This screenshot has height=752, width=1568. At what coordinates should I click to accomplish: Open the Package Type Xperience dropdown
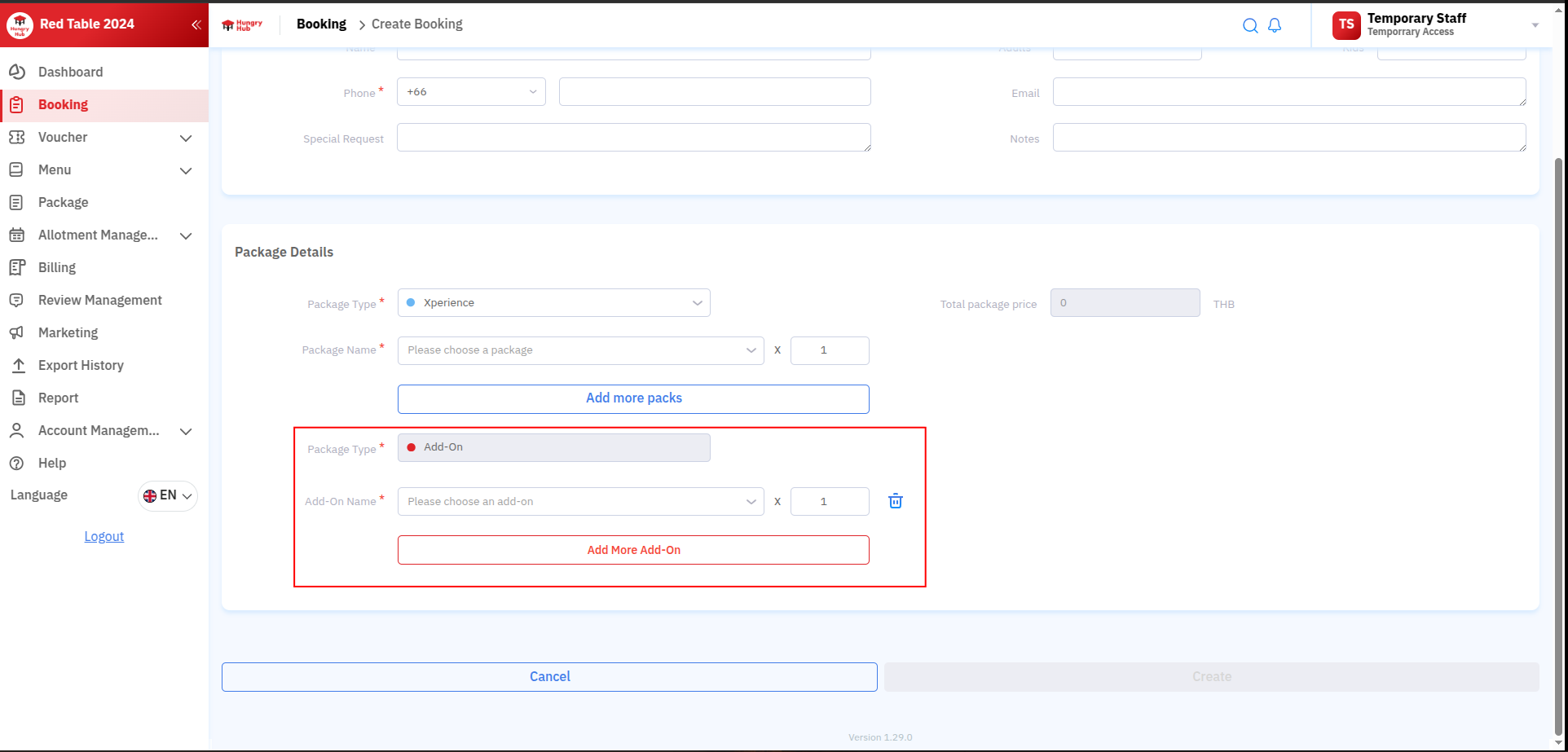553,303
